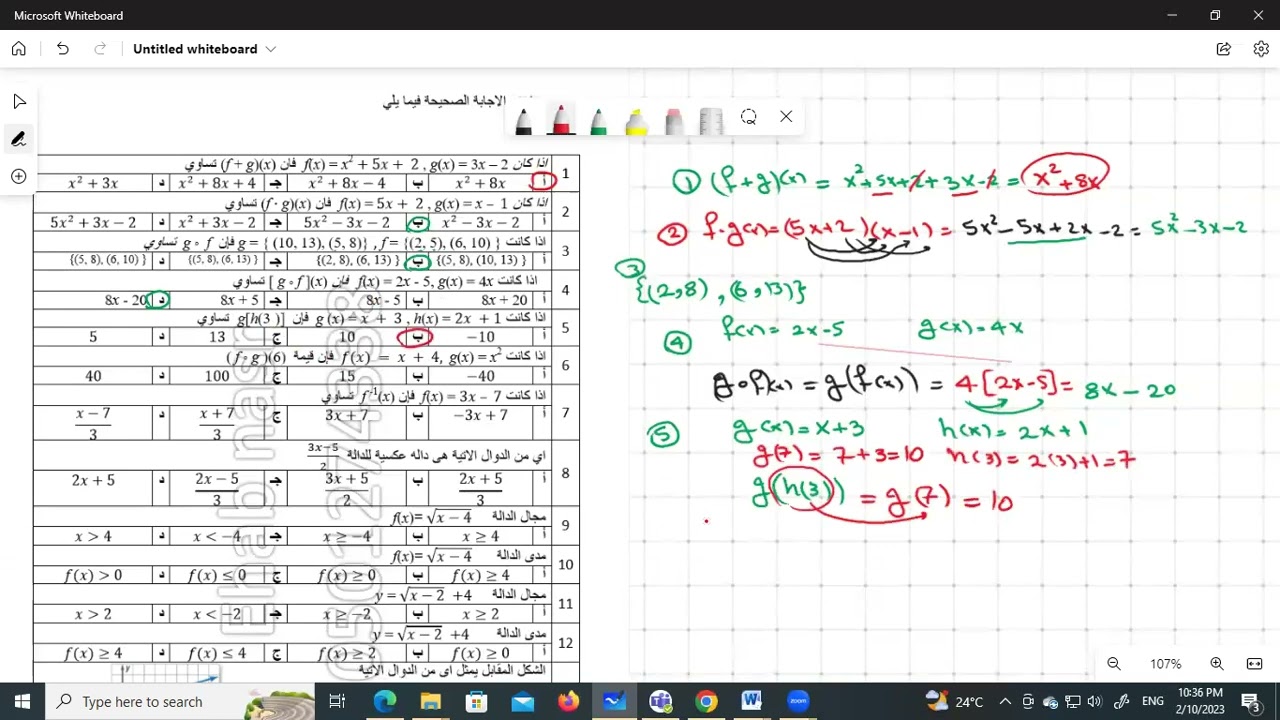
Task: Launch Microsoft Edge from taskbar
Action: [x=385, y=701]
